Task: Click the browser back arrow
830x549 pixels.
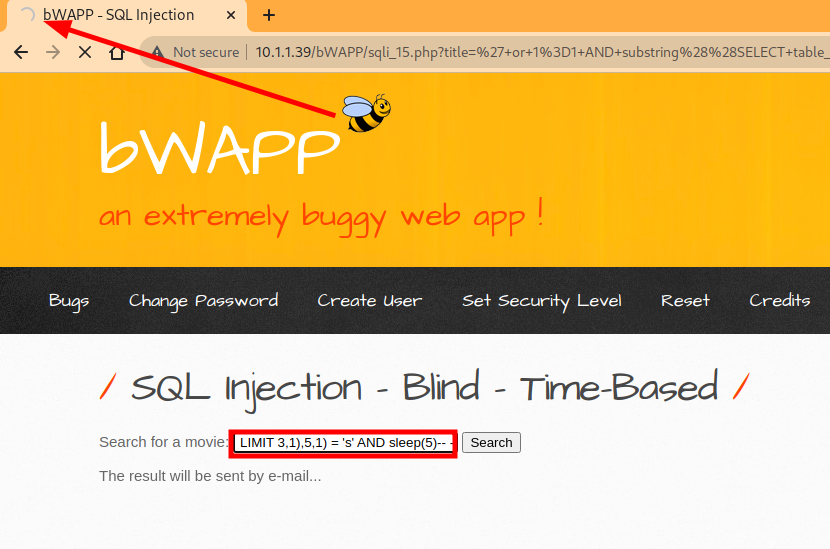Action: coord(21,52)
